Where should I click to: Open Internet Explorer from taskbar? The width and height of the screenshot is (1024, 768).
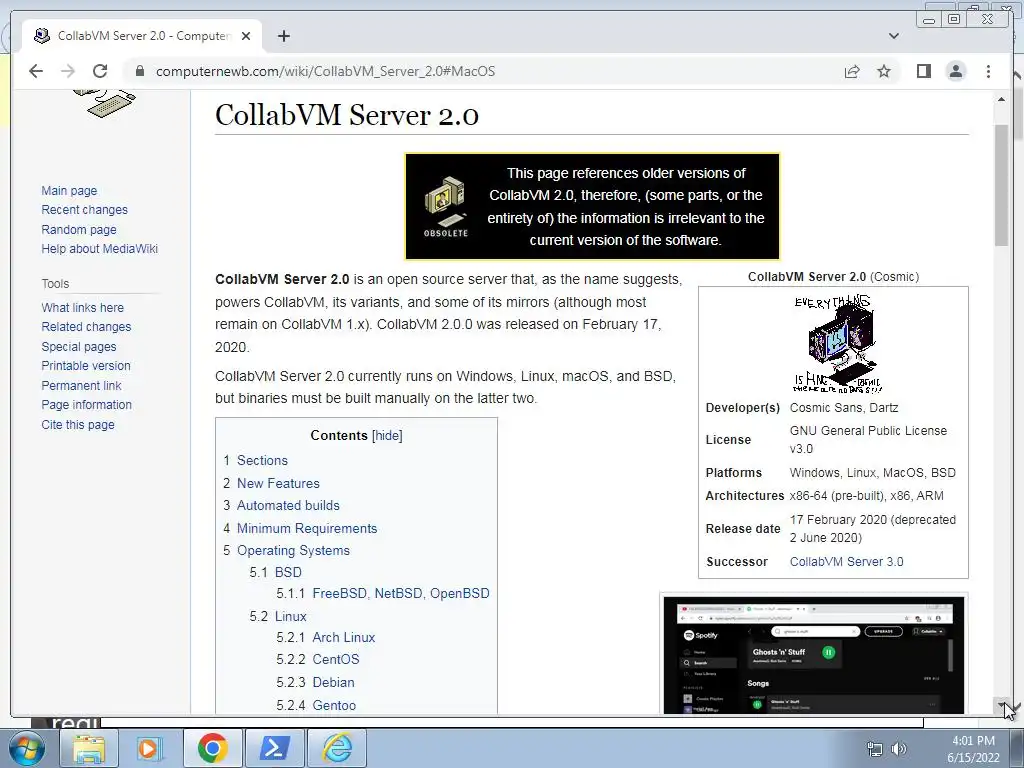coord(337,748)
